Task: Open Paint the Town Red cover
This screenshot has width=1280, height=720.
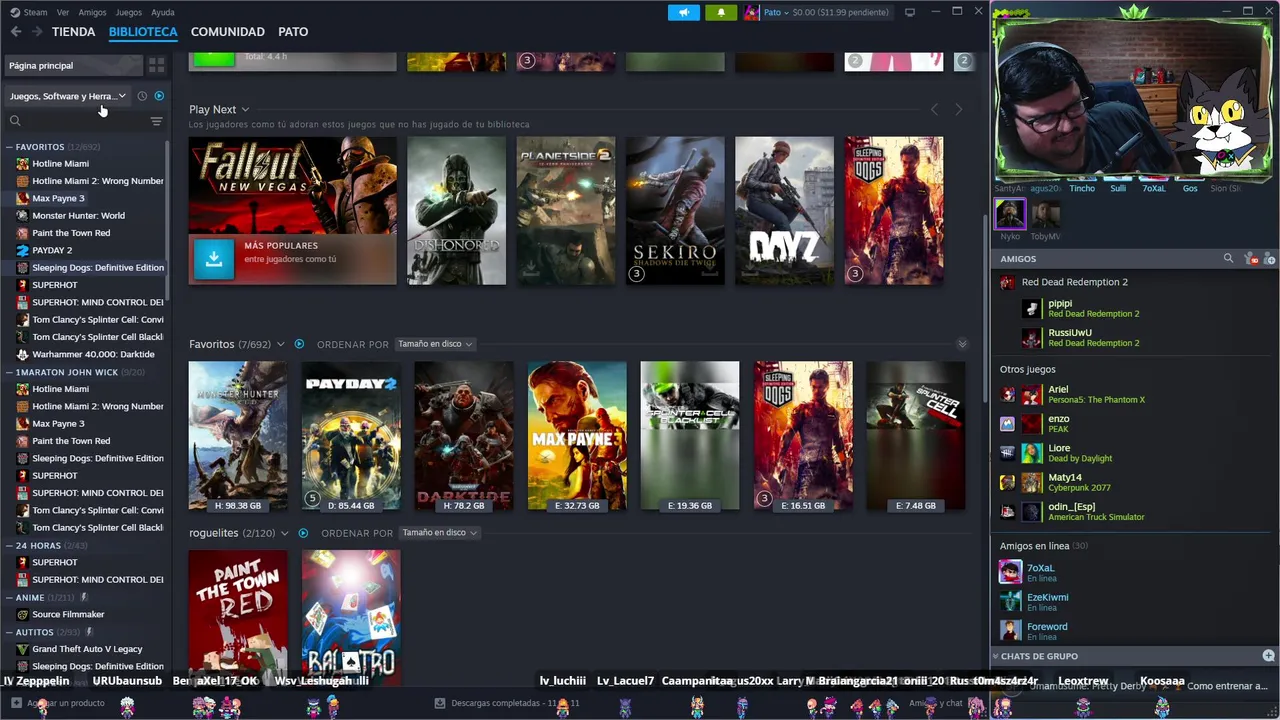Action: click(x=238, y=618)
